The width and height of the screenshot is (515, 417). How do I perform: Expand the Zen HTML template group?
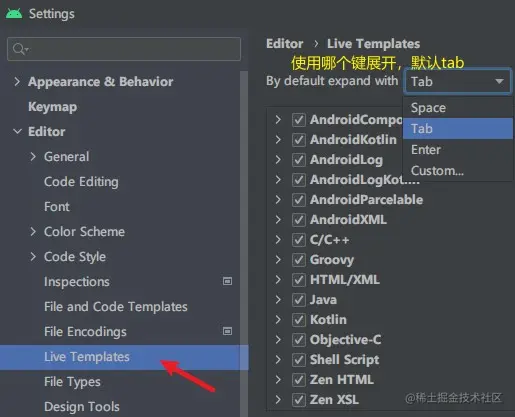(x=278, y=379)
